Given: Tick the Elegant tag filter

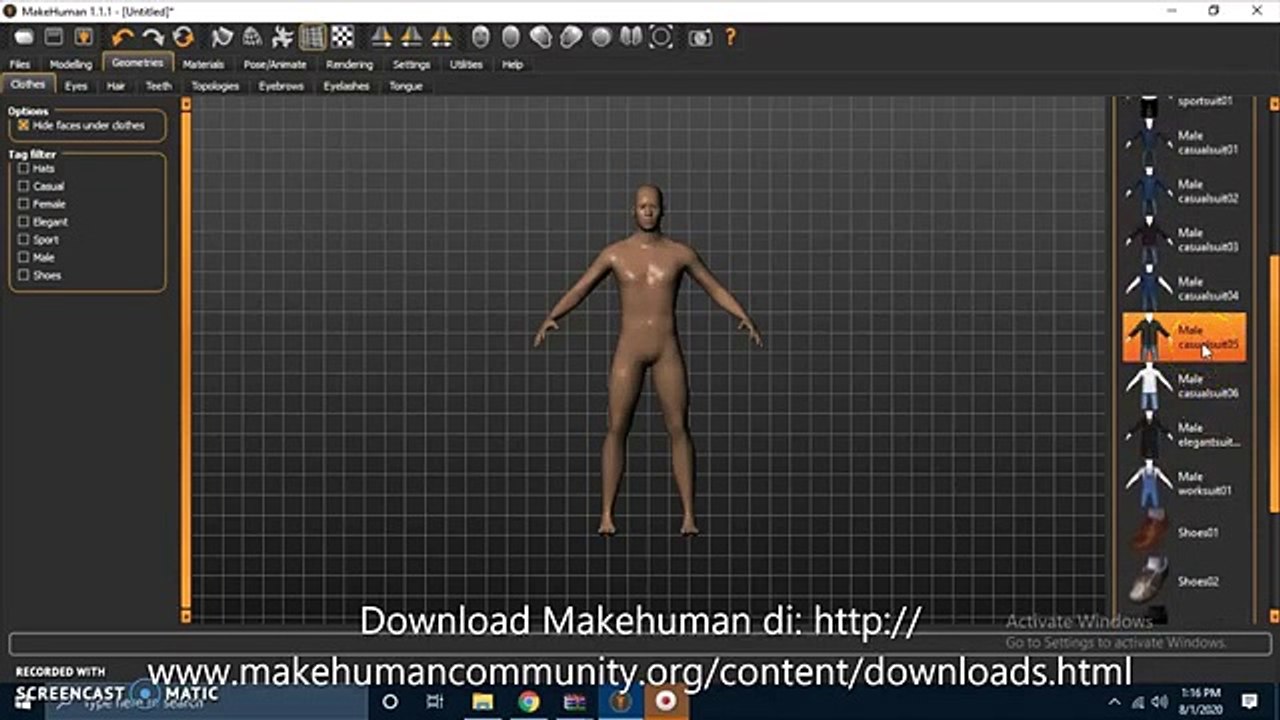Looking at the screenshot, I should click(x=24, y=222).
